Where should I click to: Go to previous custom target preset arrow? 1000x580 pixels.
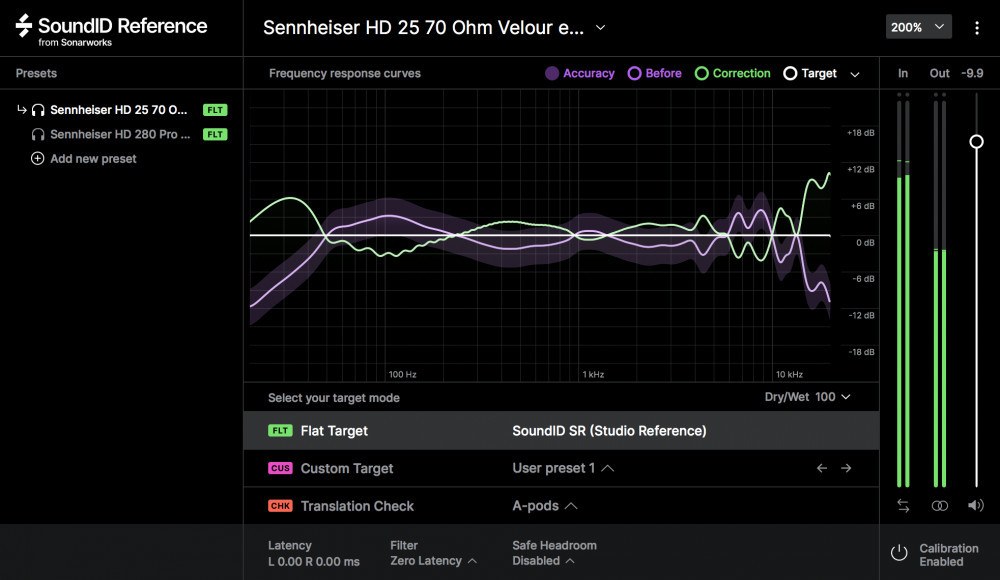[821, 468]
